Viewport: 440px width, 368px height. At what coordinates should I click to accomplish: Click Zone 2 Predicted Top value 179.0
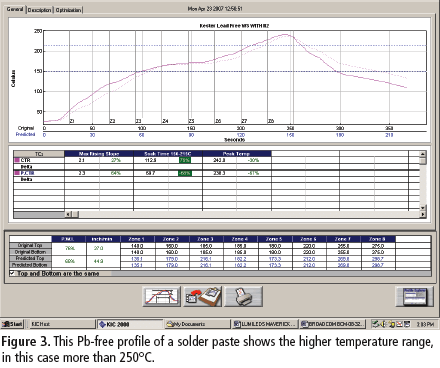[x=172, y=259]
